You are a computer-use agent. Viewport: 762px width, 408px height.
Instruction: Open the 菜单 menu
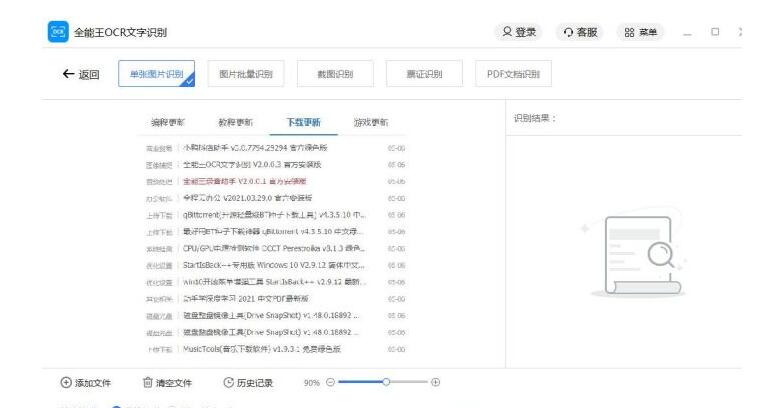click(x=641, y=32)
